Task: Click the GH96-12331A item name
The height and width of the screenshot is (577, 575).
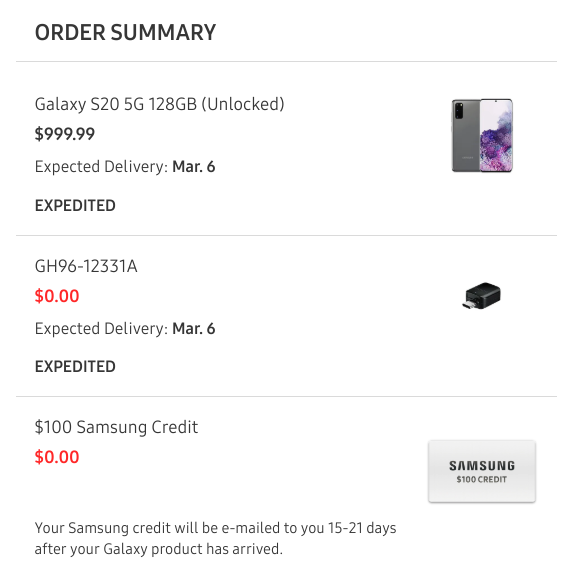Action: 86,266
